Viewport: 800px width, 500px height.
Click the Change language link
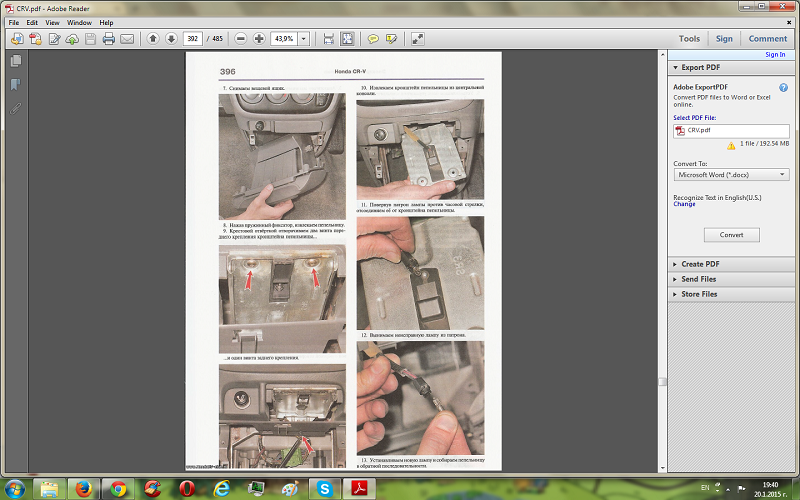pyautogui.click(x=684, y=204)
